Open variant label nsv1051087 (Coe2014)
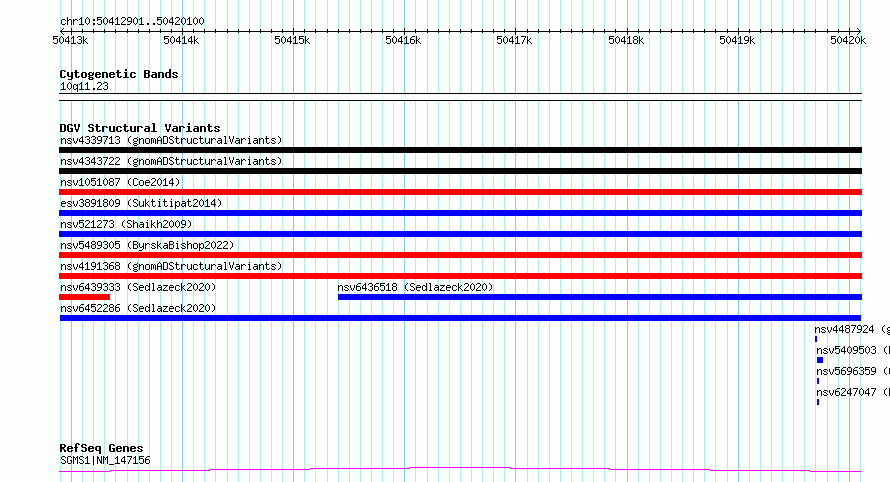 [x=120, y=182]
